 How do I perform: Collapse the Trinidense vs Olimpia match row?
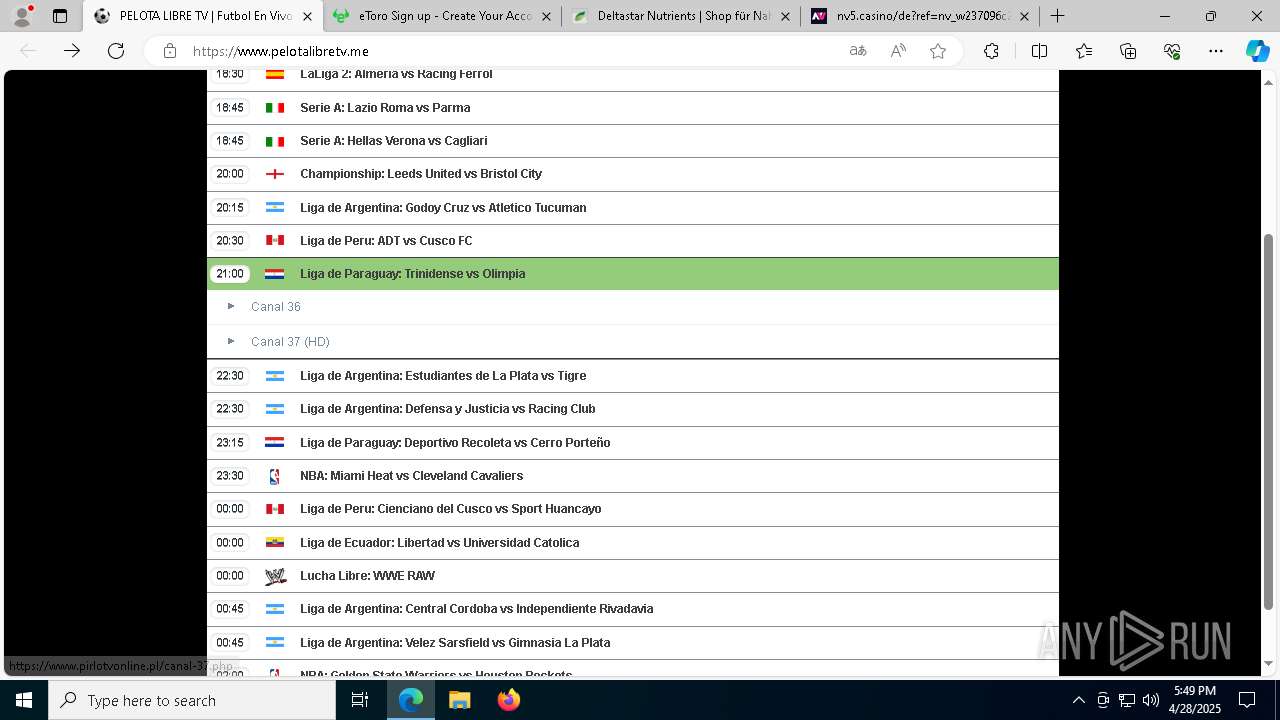pyautogui.click(x=633, y=274)
